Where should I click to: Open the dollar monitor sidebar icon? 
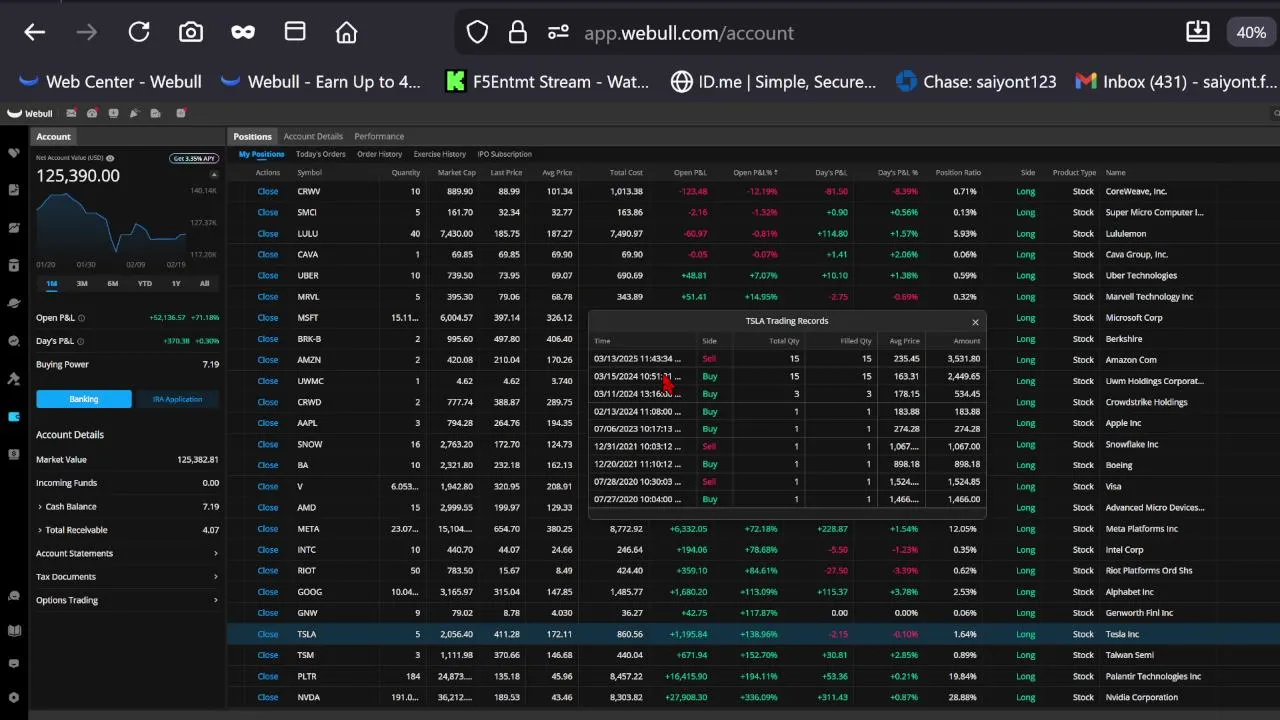tap(14, 454)
